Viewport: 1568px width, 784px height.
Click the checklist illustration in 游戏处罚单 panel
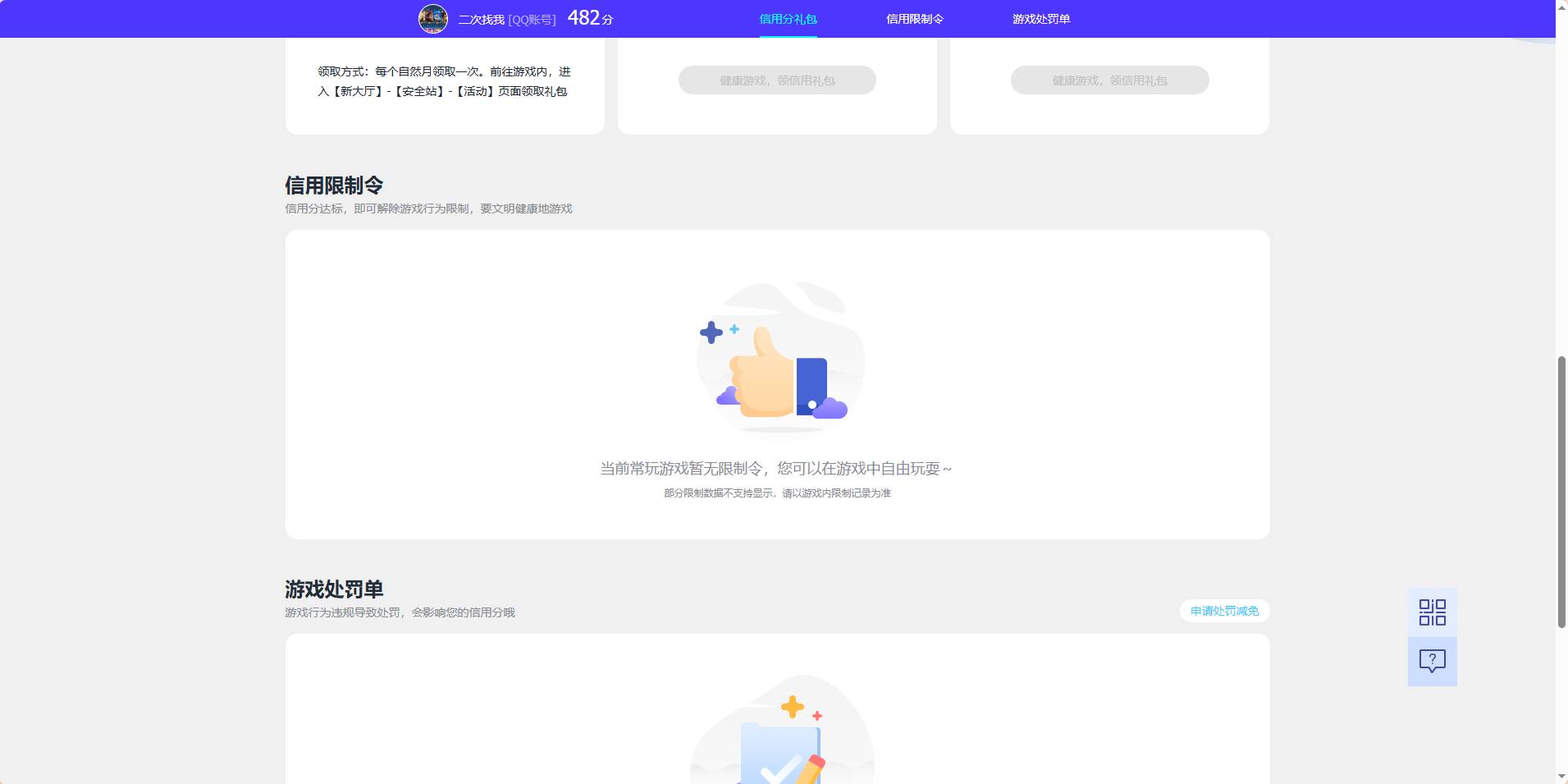click(x=782, y=729)
